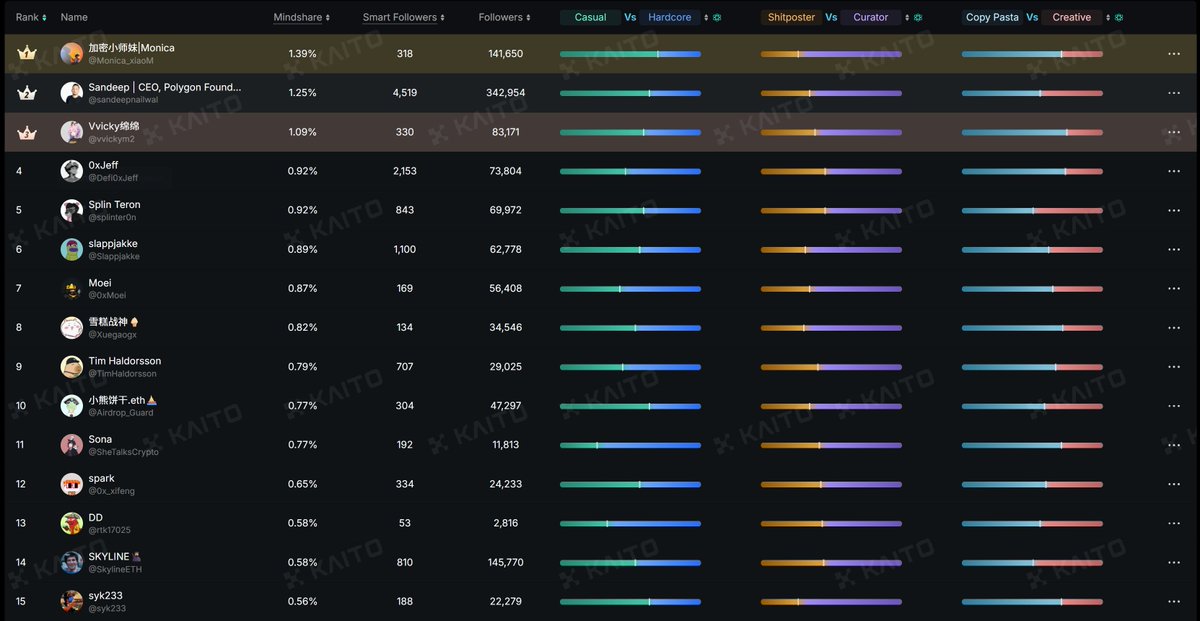Select the Casual pill in the header
The image size is (1200, 621).
pyautogui.click(x=590, y=18)
